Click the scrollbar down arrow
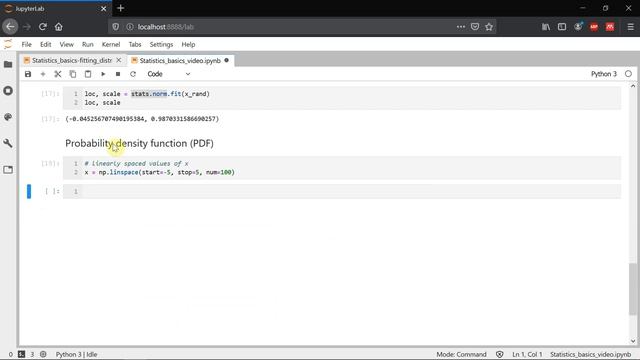 (x=633, y=341)
